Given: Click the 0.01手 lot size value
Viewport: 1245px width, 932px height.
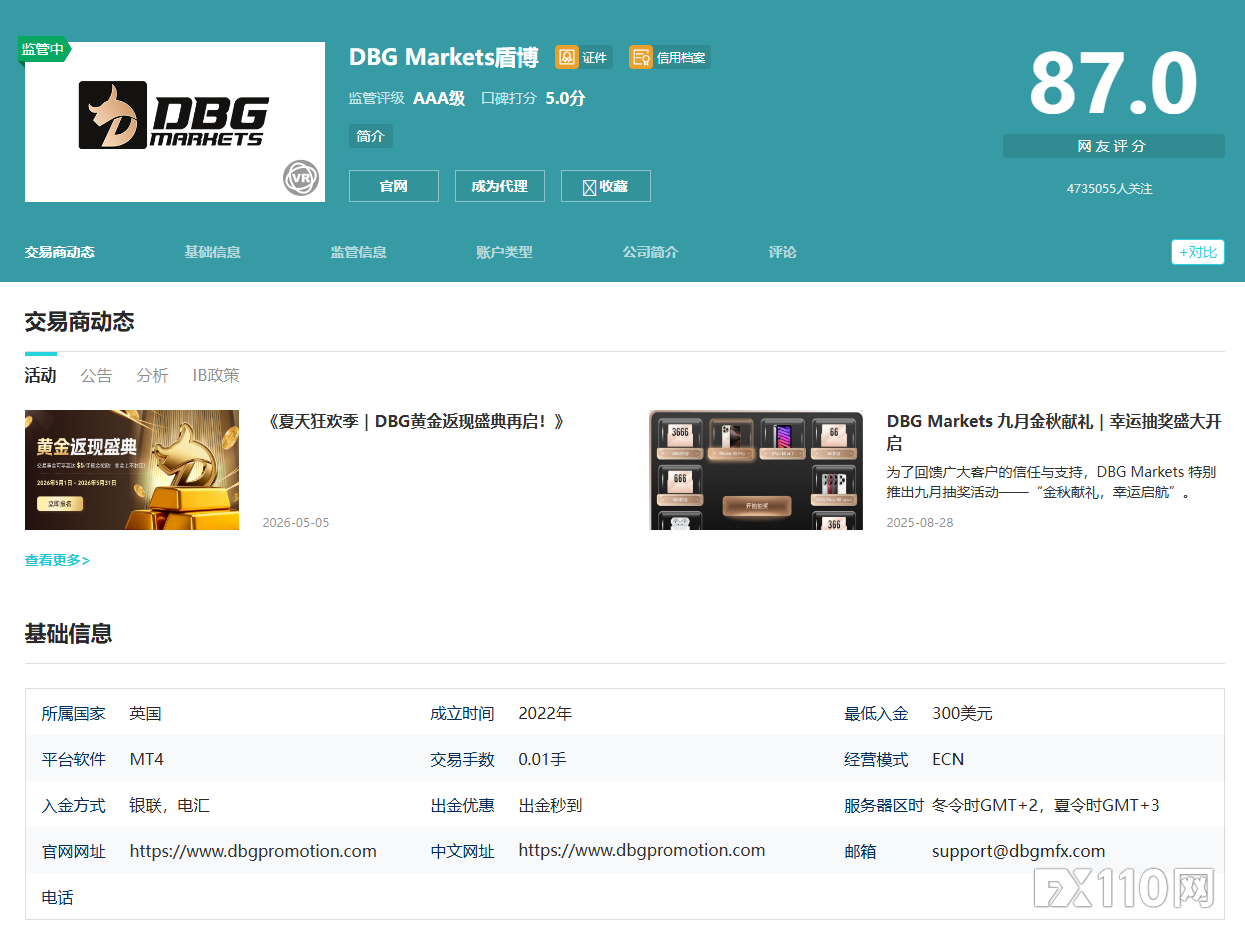Looking at the screenshot, I should click(x=543, y=760).
